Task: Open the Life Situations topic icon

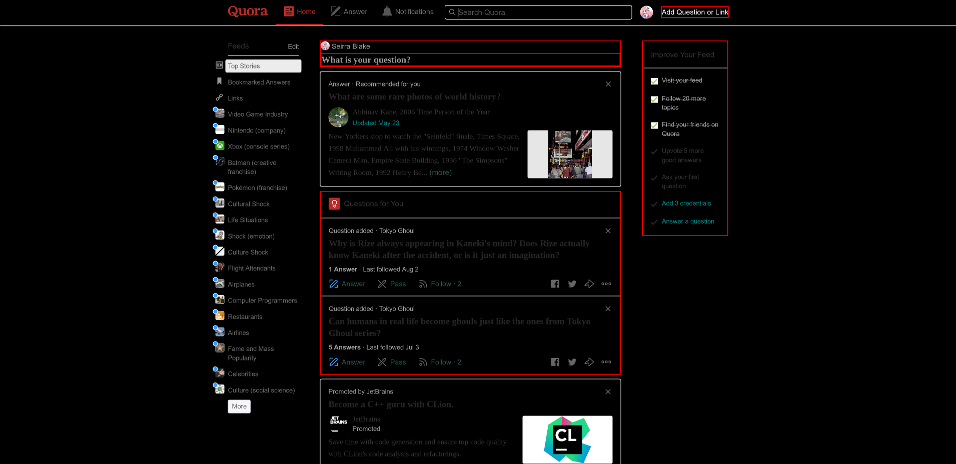Action: coord(219,219)
